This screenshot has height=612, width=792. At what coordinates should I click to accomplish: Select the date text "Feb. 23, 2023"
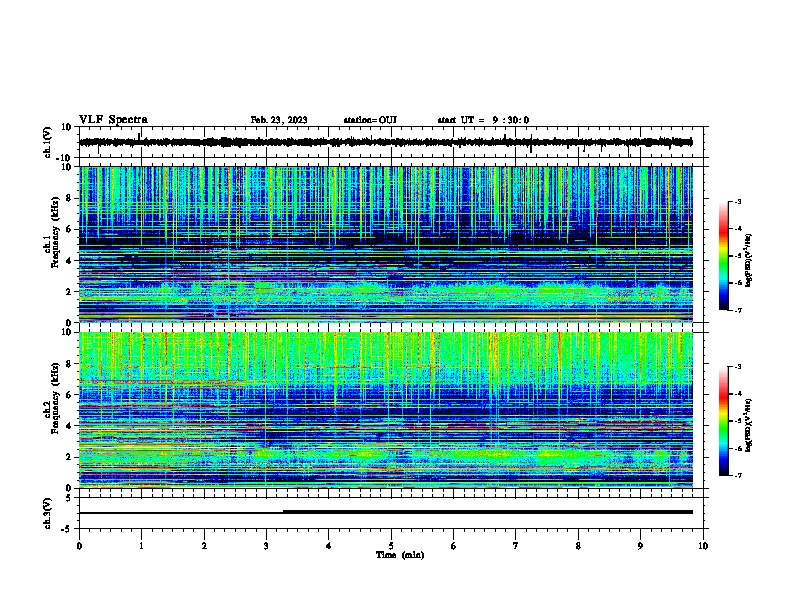coord(279,120)
